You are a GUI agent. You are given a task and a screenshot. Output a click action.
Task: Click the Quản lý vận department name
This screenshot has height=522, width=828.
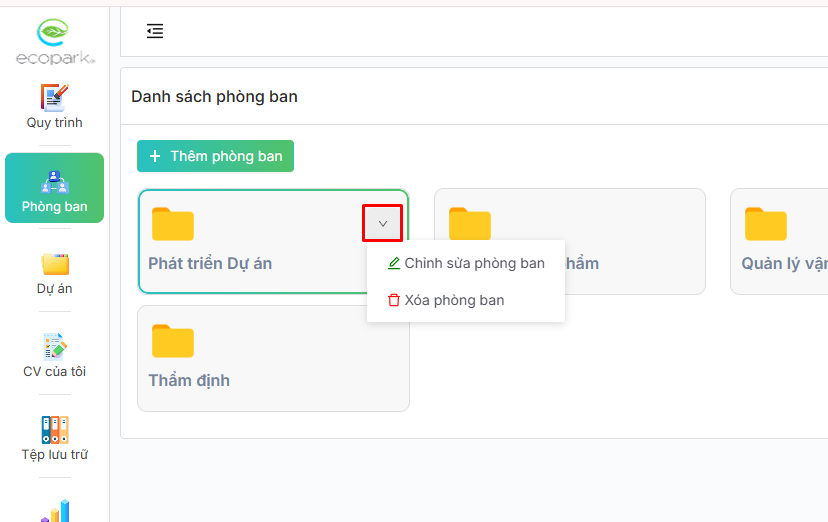[x=784, y=264]
